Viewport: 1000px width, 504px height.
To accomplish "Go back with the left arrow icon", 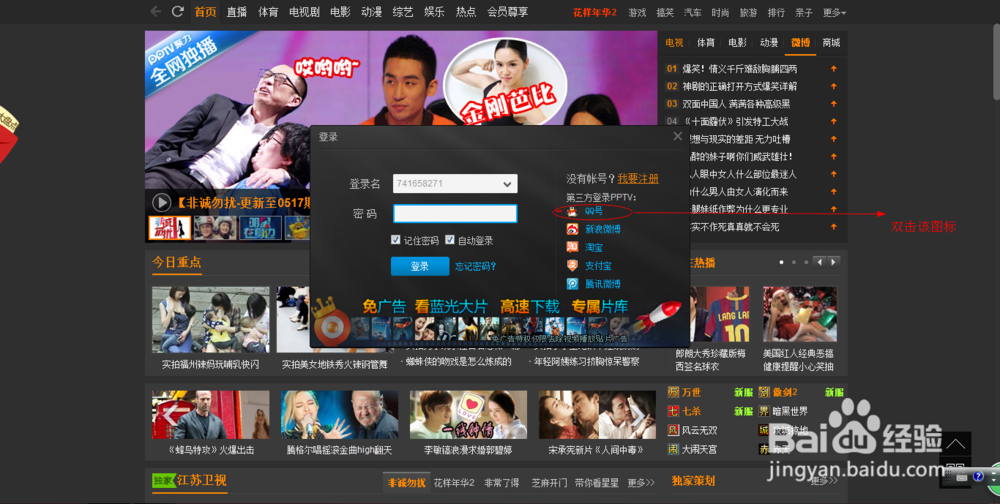I will coord(155,11).
